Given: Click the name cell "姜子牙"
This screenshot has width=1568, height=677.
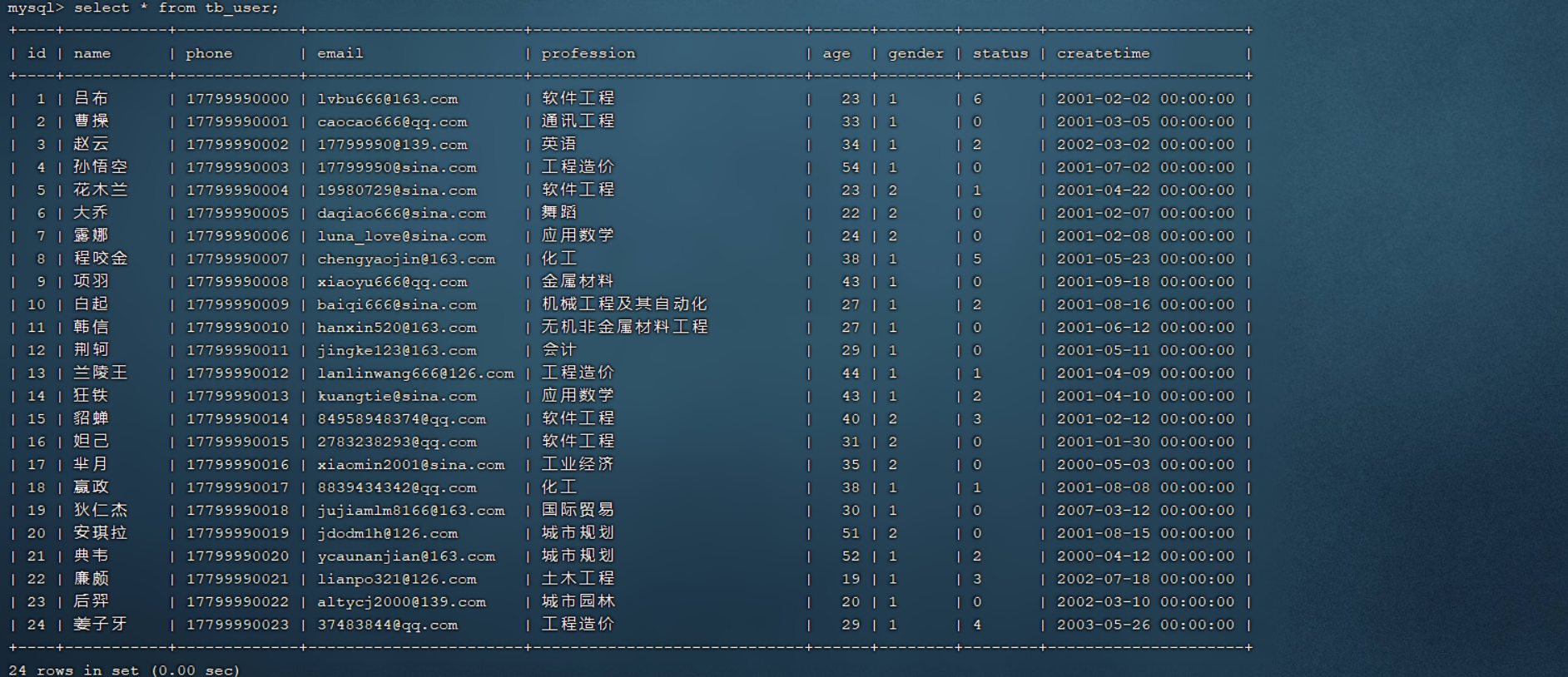Looking at the screenshot, I should pos(100,624).
